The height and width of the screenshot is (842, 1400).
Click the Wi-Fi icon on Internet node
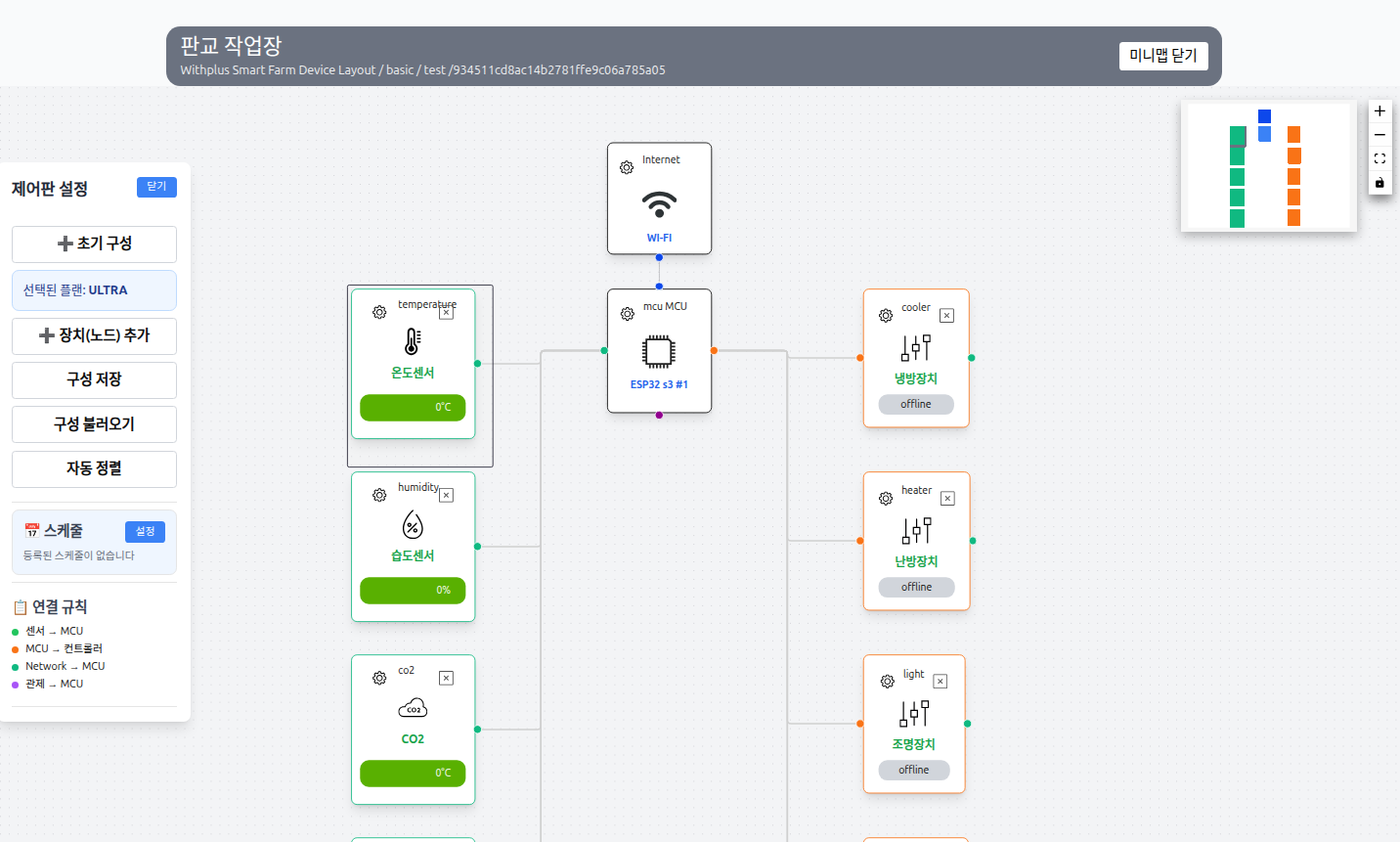point(659,203)
